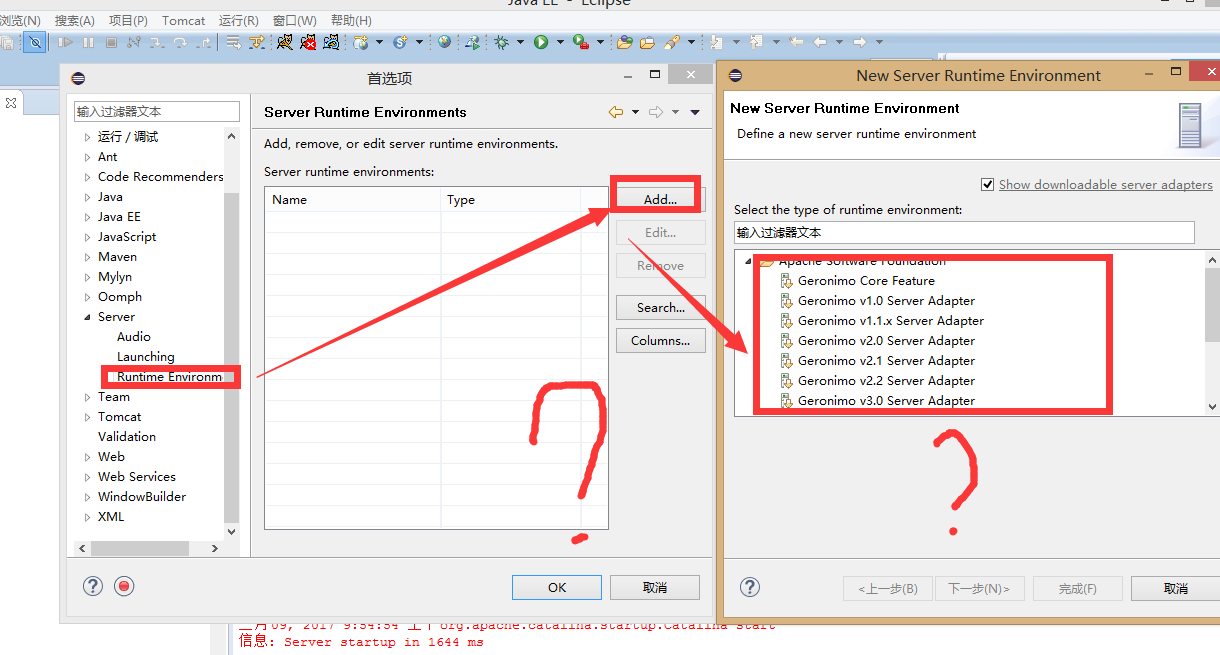Click the Drop to Frame toolbar icon
Image resolution: width=1220 pixels, height=655 pixels.
[233, 42]
